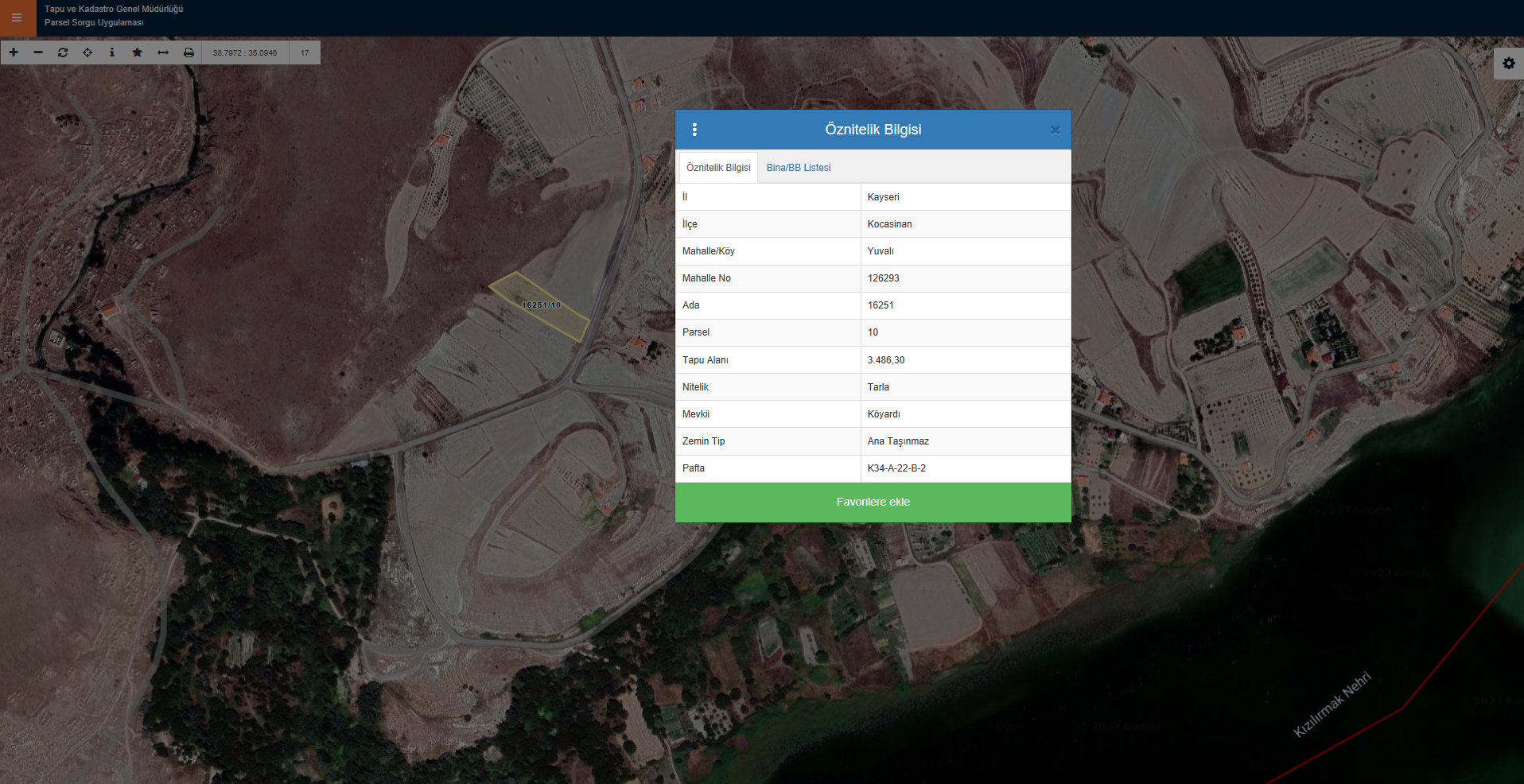Image resolution: width=1524 pixels, height=784 pixels.
Task: Click the Yuvalı value in Mahalle/Köy row
Action: pos(881,251)
